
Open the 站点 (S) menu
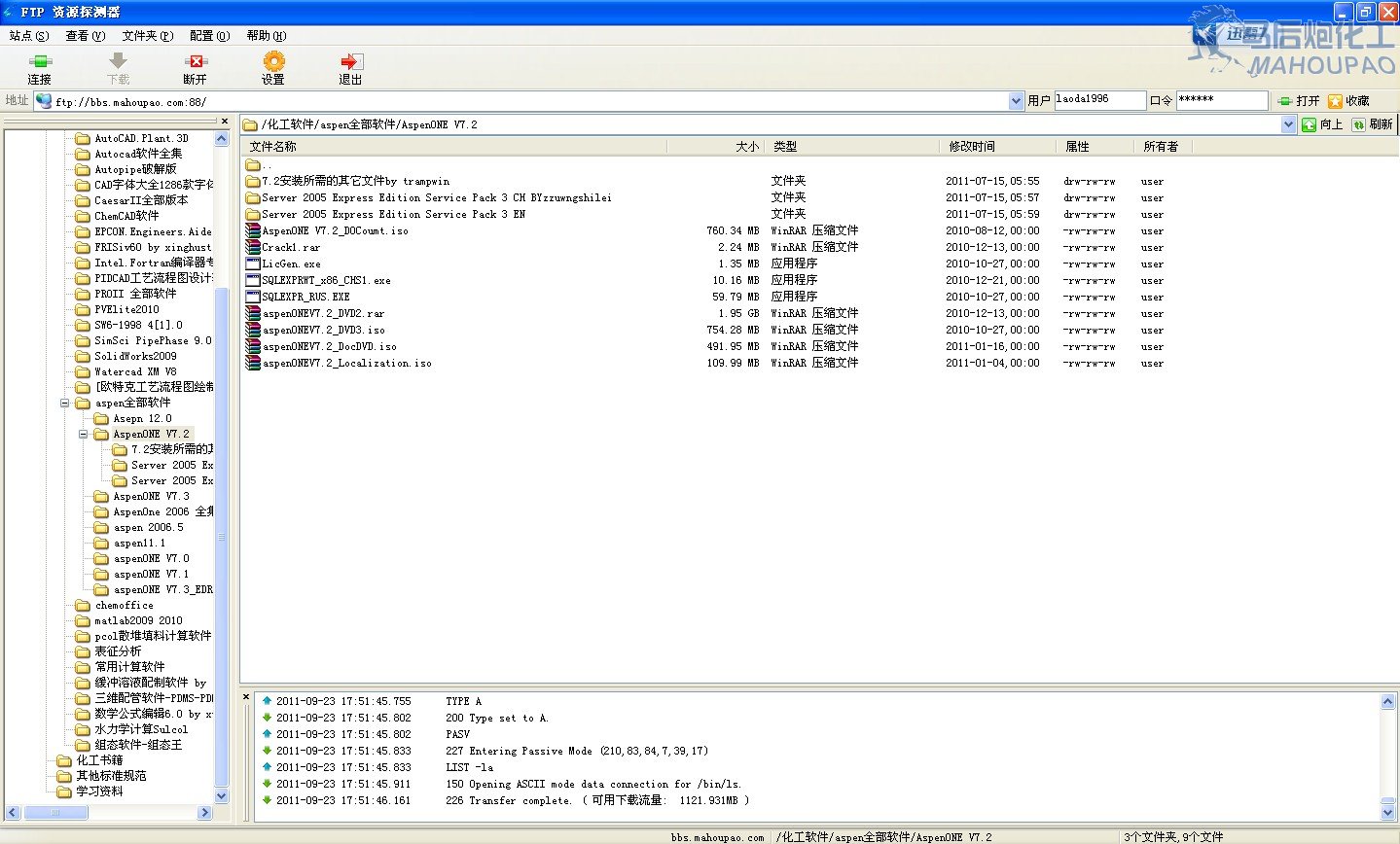point(28,36)
